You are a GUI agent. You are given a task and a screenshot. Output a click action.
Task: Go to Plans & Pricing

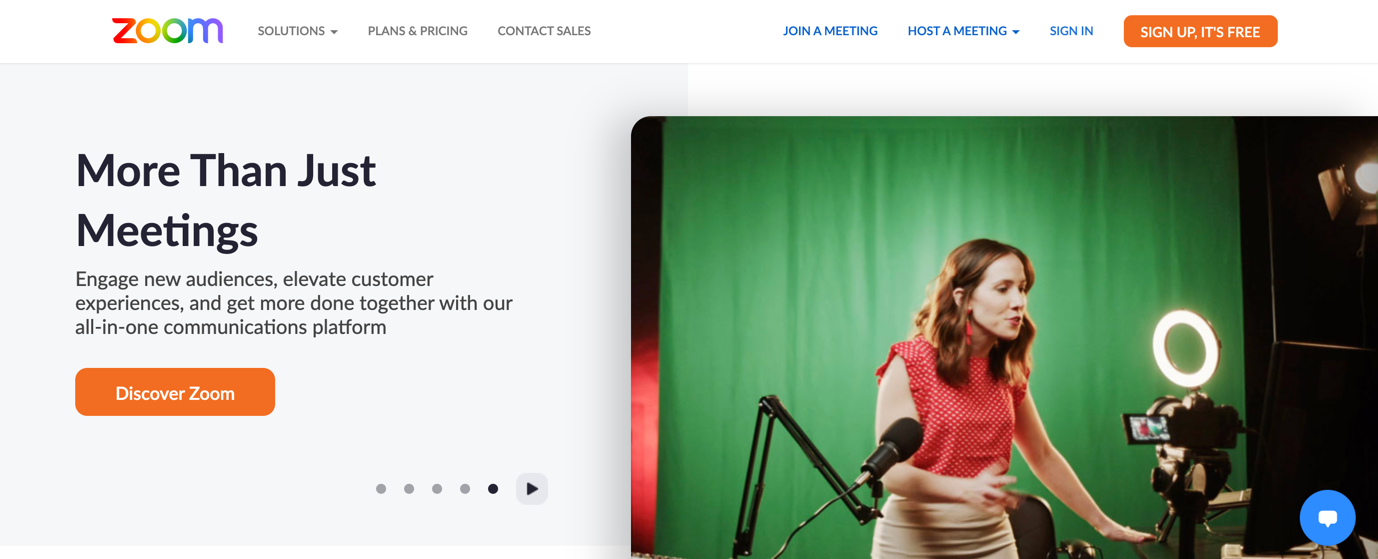(417, 31)
